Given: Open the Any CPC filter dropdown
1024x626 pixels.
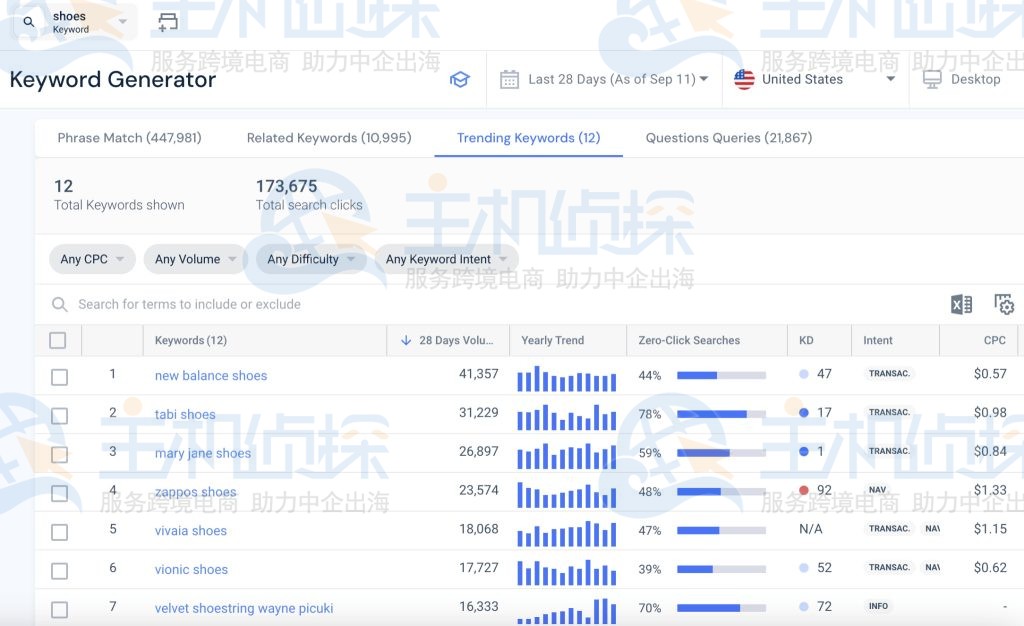Looking at the screenshot, I should [92, 259].
